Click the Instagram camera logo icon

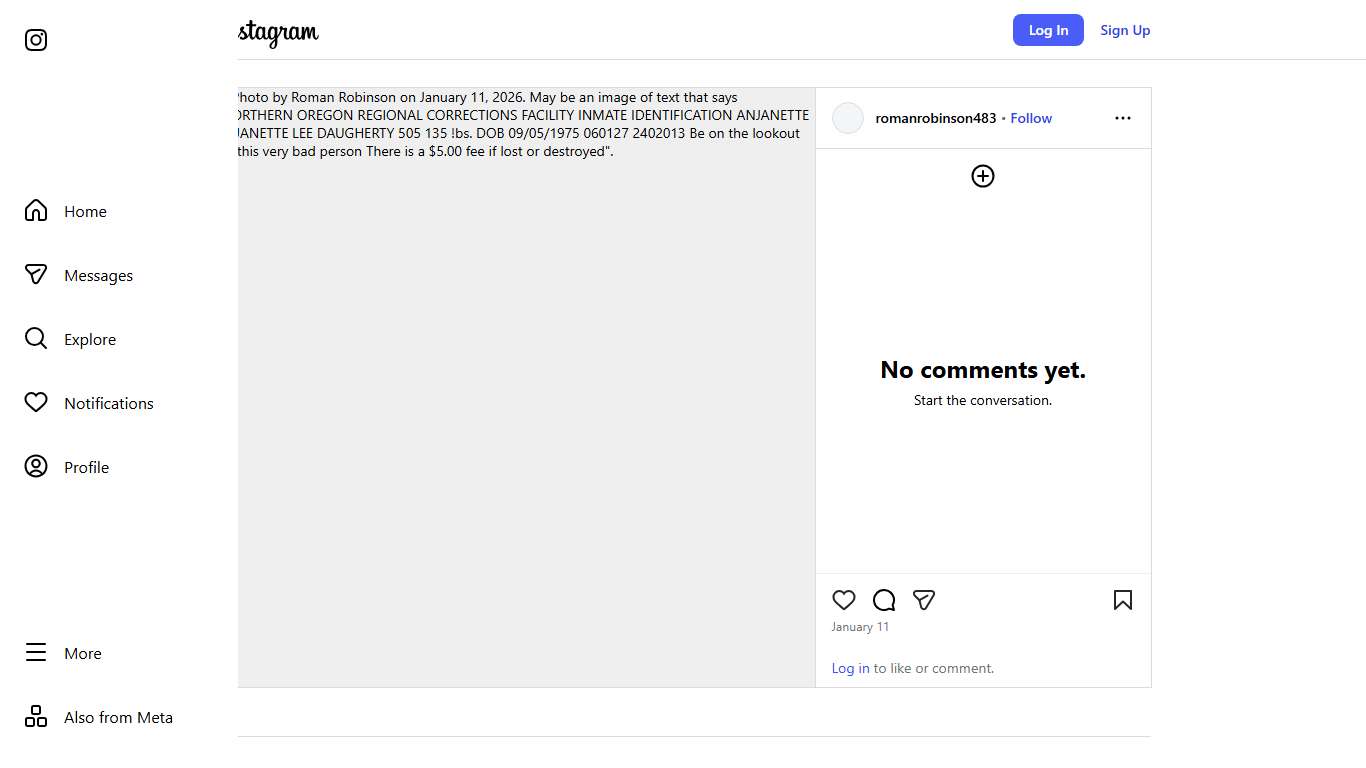point(36,40)
